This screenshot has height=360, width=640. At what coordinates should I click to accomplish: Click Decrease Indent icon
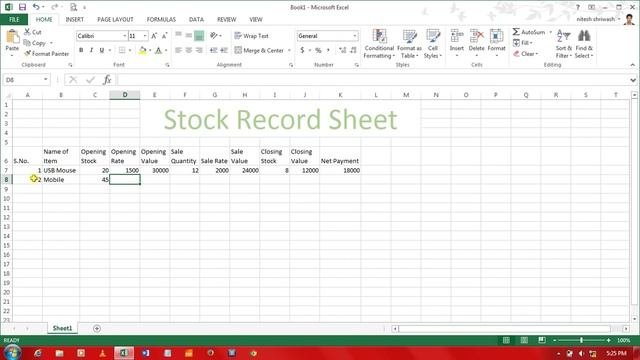coord(213,50)
